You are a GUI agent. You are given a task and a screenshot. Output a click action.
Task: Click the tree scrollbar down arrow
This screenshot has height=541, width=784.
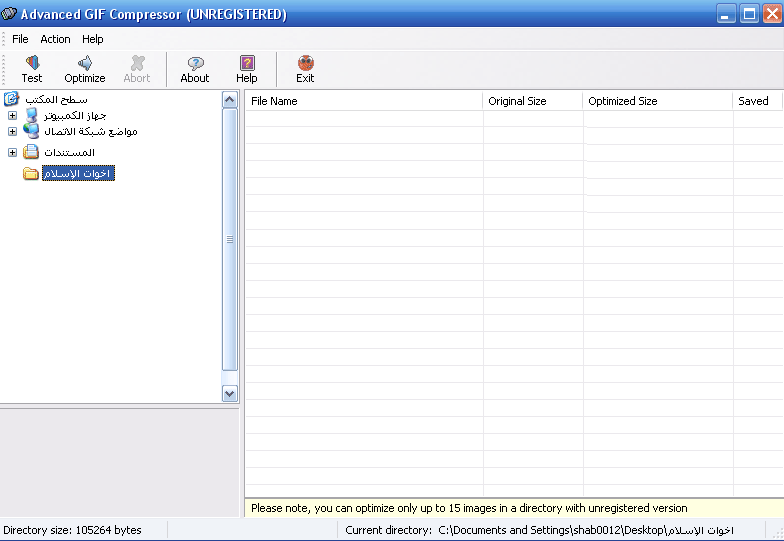click(x=230, y=394)
